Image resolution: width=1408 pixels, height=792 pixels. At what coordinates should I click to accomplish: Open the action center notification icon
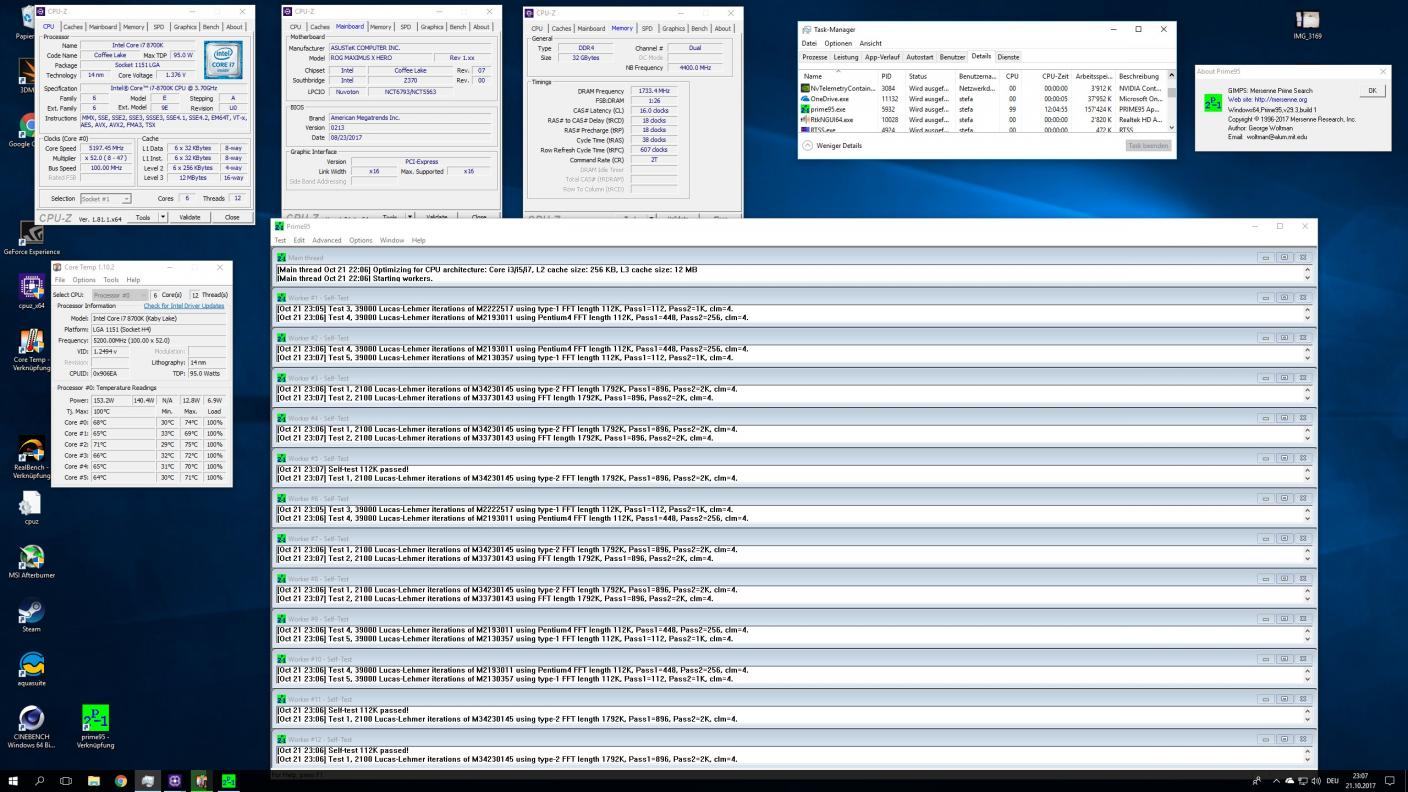click(1389, 780)
